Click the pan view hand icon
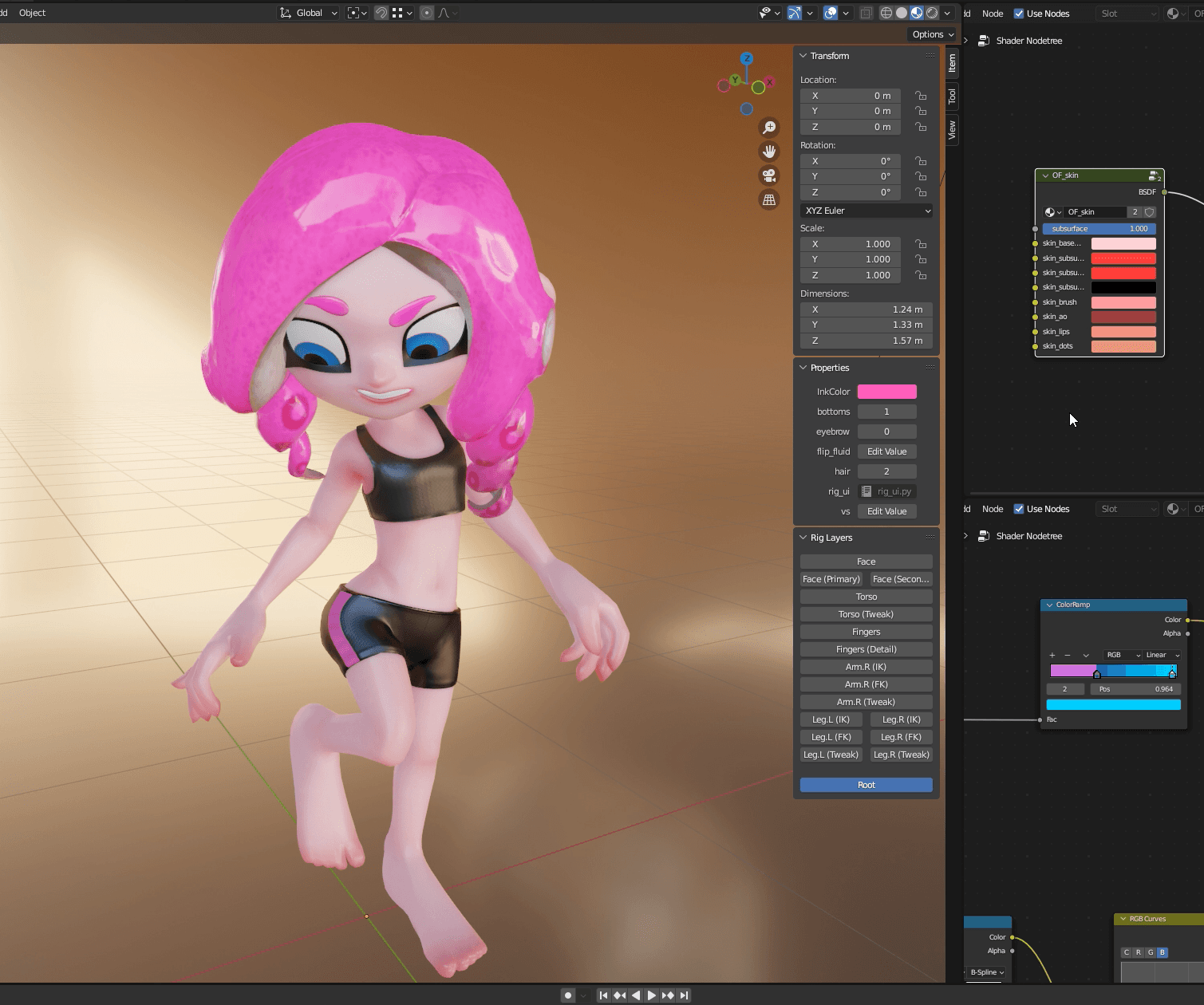The height and width of the screenshot is (1005, 1204). [769, 152]
